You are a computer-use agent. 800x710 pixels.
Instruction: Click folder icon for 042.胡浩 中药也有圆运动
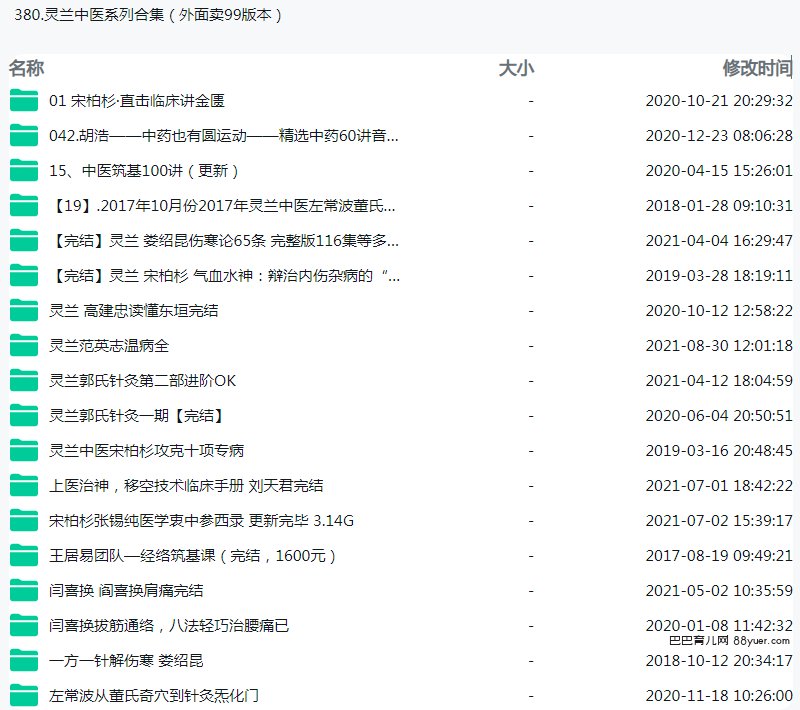tap(24, 135)
